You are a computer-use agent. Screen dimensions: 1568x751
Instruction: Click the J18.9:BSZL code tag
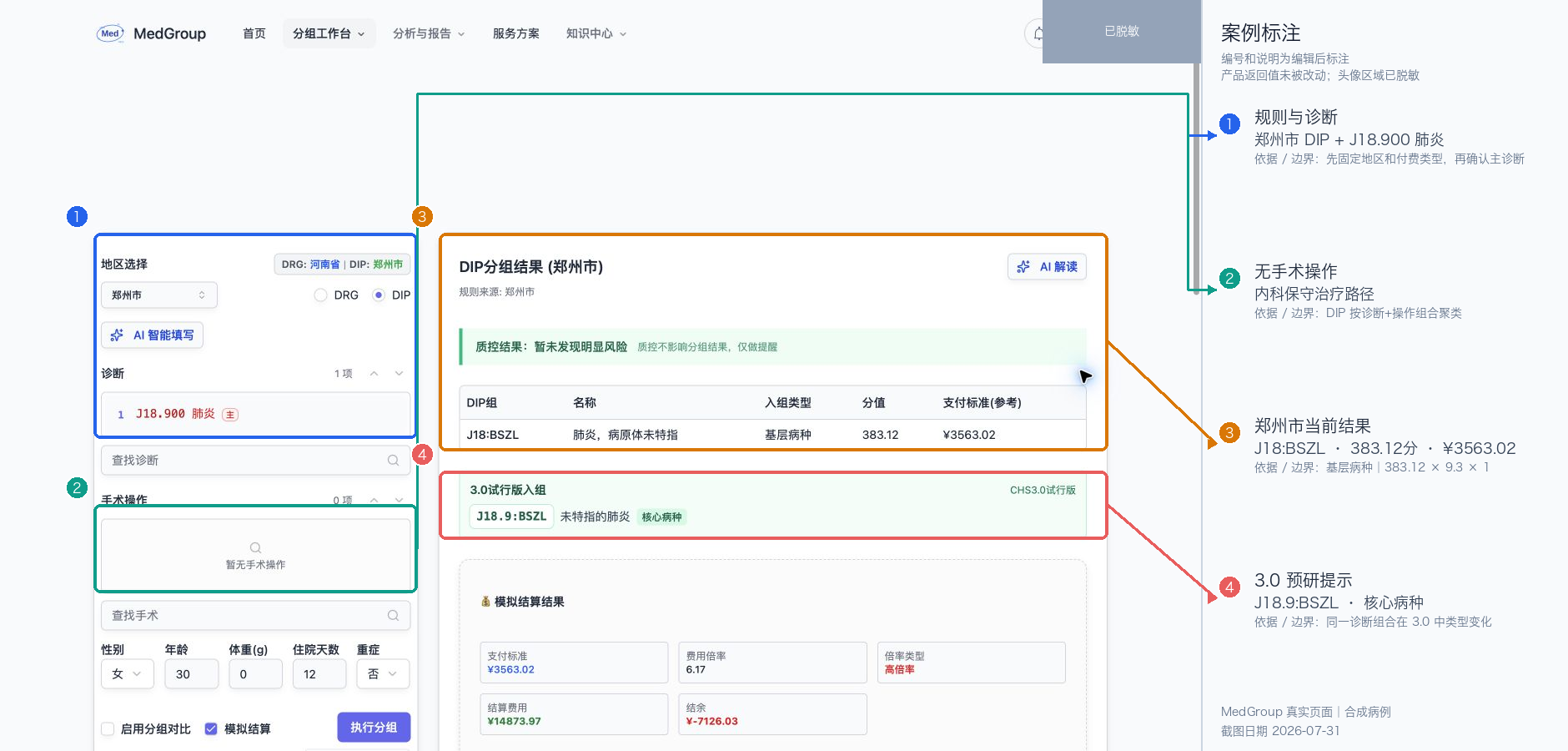[511, 517]
